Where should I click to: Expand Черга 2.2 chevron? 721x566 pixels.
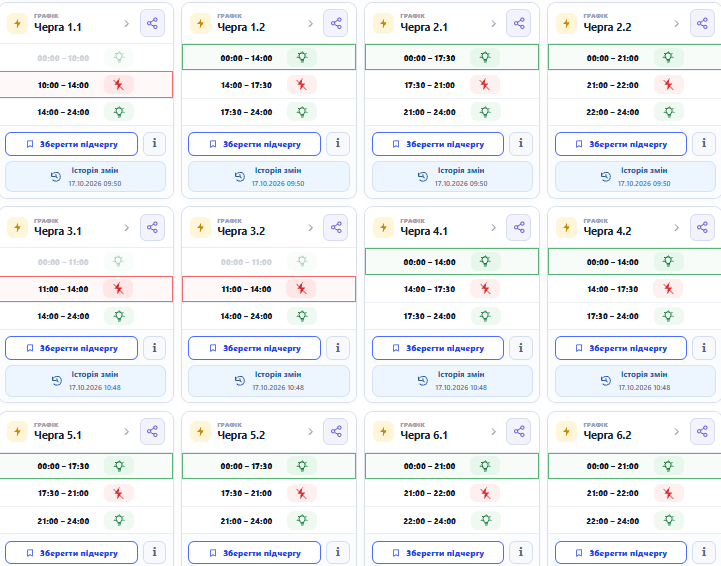coord(676,23)
